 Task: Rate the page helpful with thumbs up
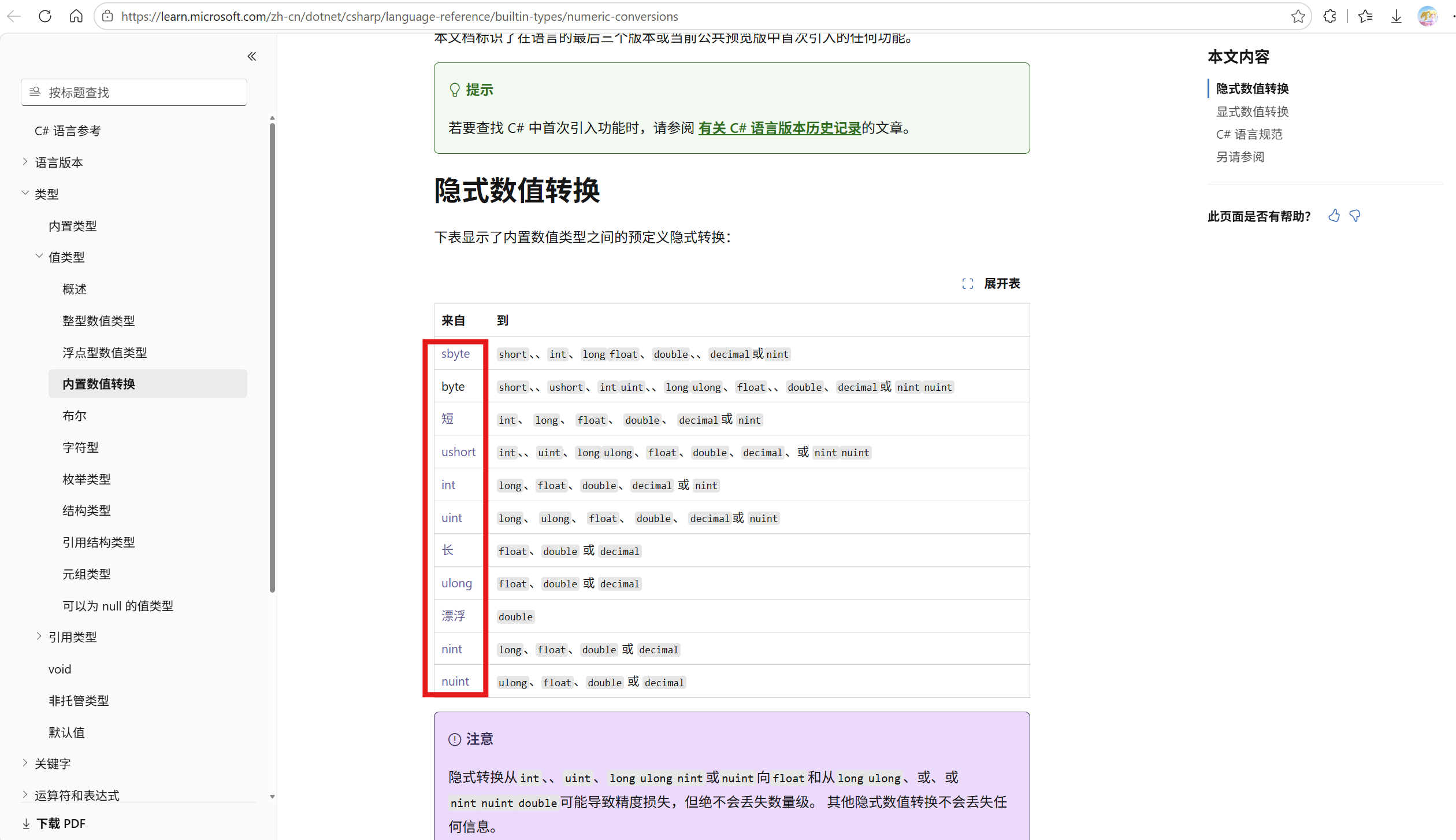(x=1334, y=216)
